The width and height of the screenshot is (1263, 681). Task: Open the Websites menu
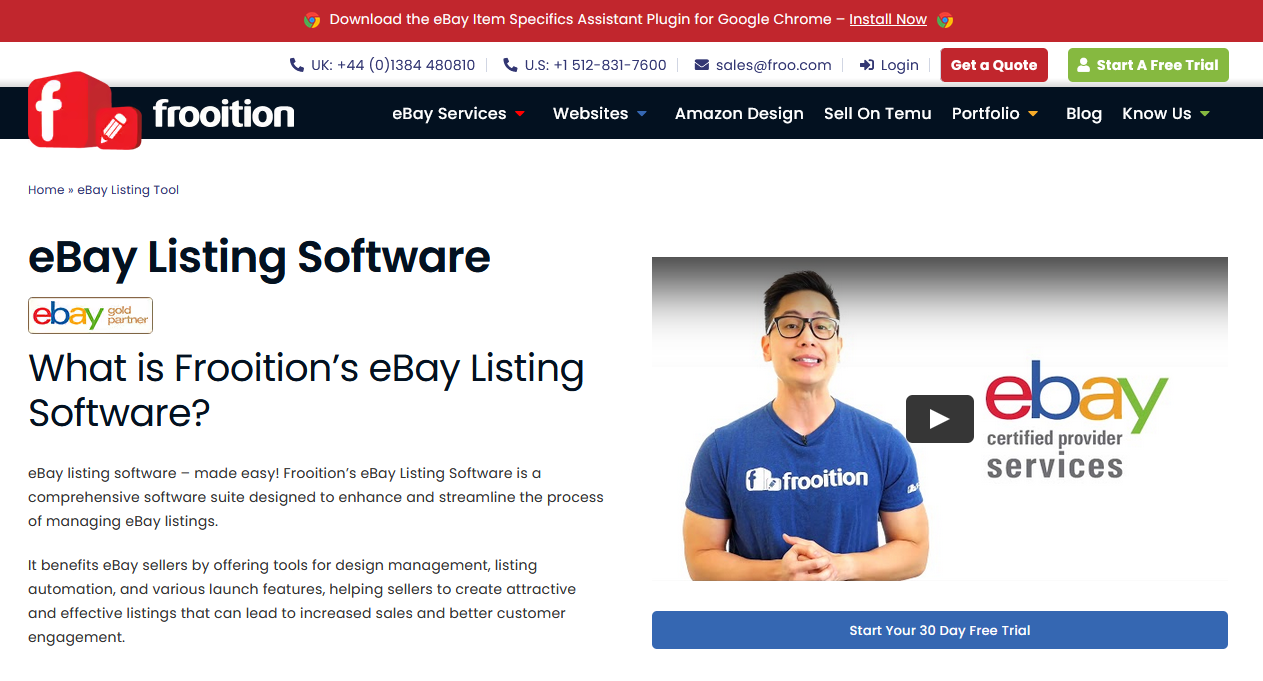591,114
